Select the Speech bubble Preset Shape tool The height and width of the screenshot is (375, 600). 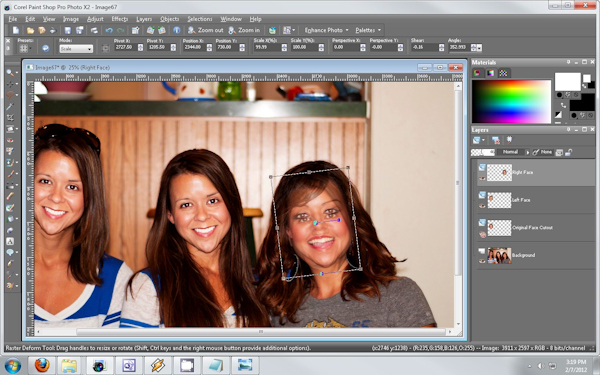[10, 252]
